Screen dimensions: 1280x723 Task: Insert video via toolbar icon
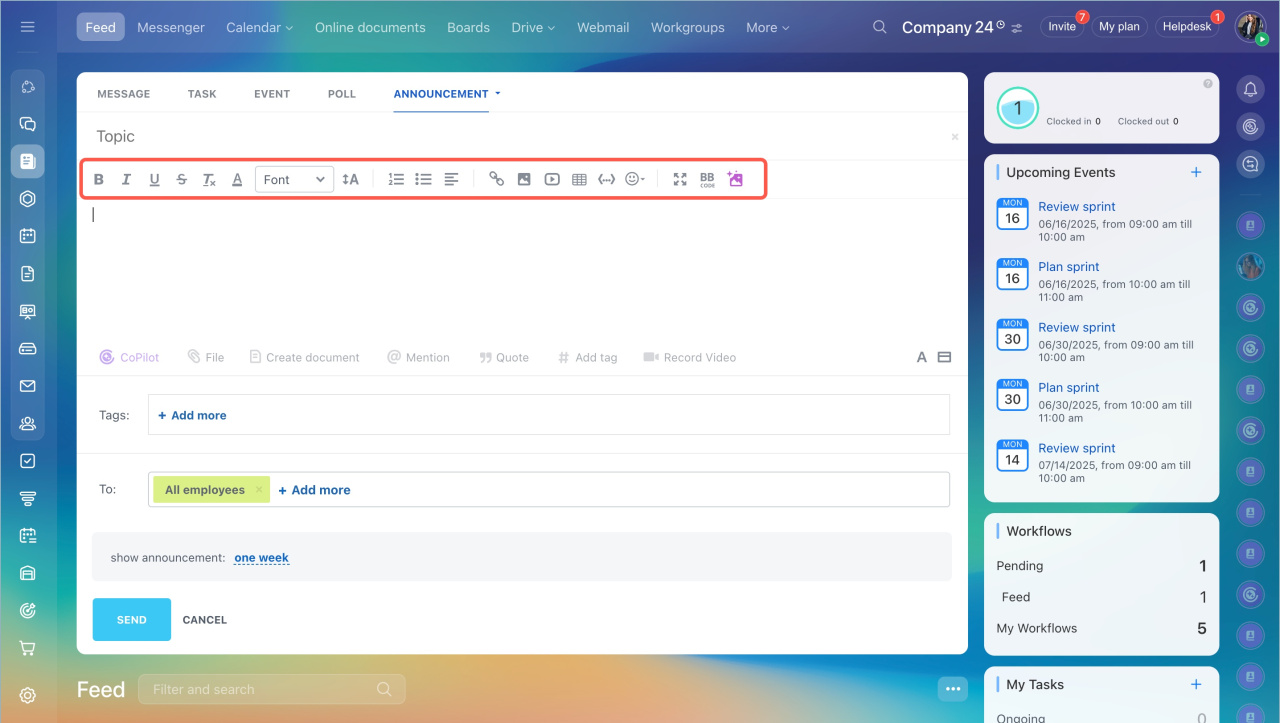tap(552, 180)
